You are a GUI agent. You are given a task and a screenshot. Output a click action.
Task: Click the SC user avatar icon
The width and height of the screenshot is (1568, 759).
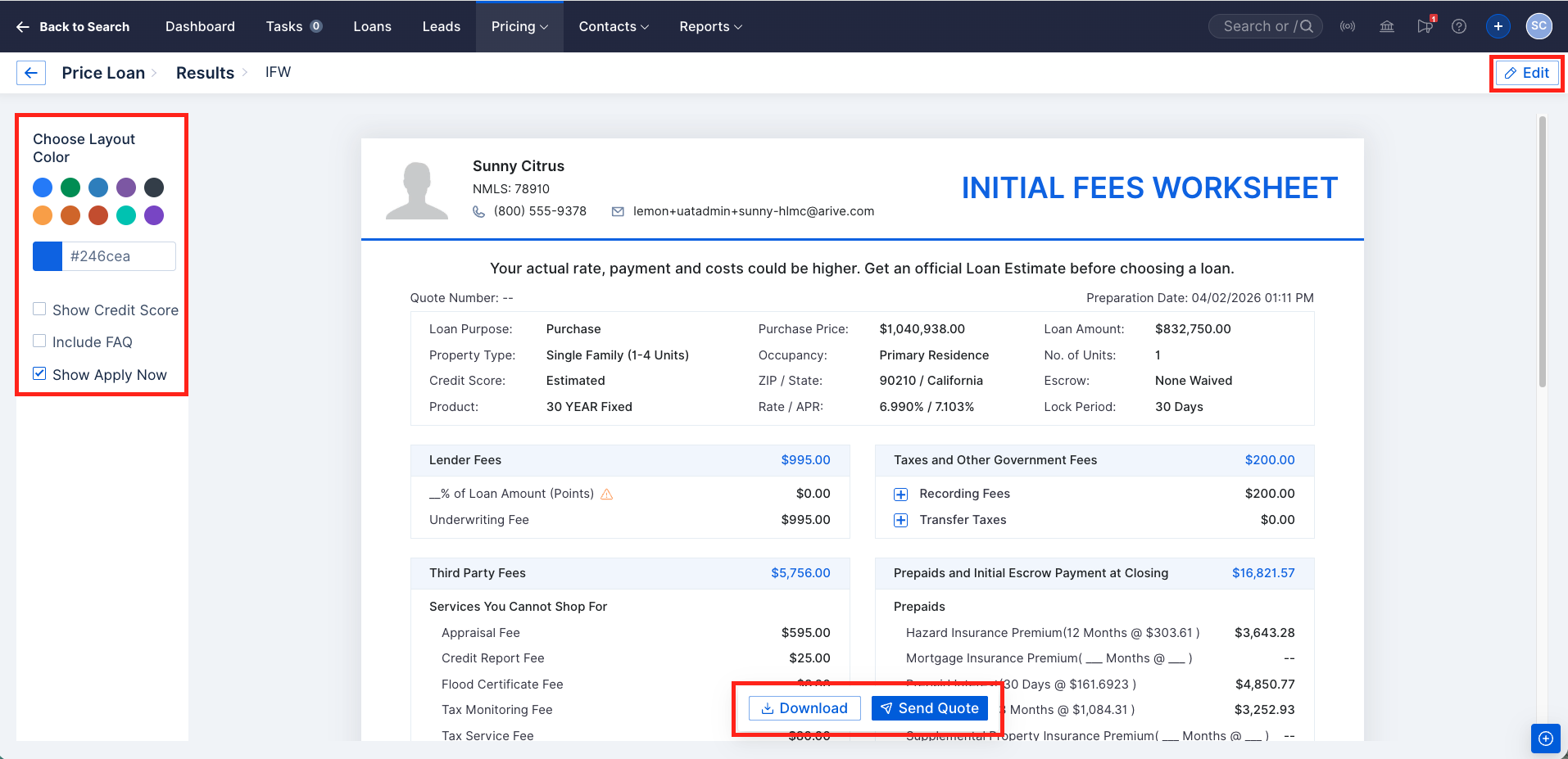[1539, 26]
